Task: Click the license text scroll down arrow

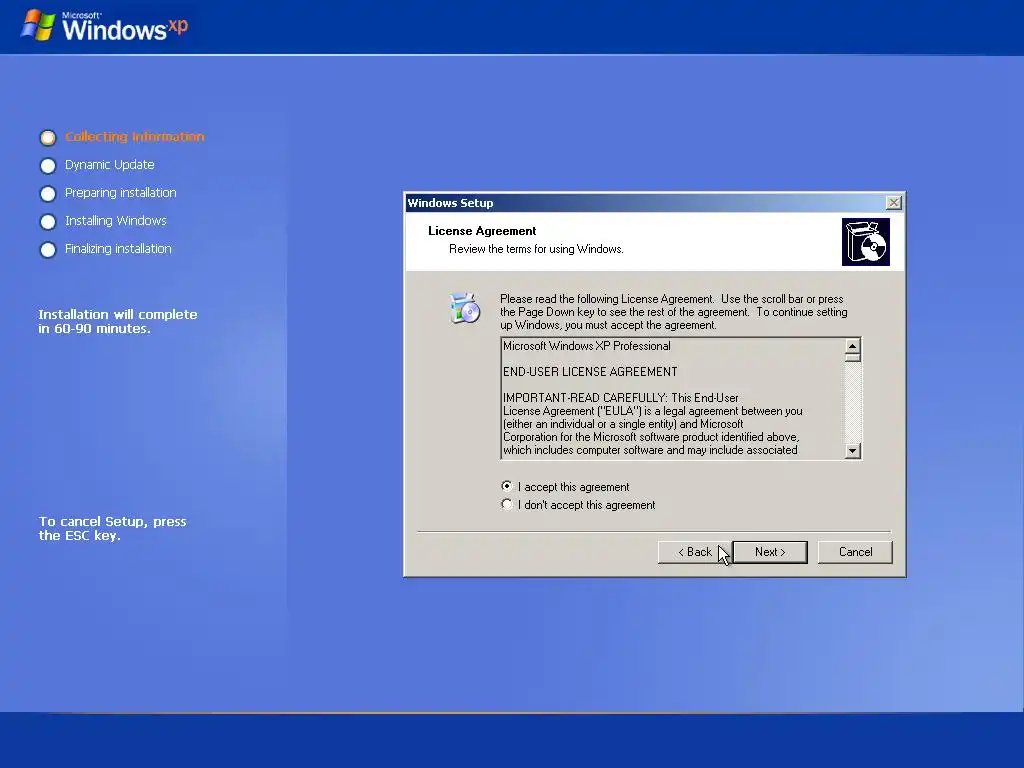Action: 852,451
